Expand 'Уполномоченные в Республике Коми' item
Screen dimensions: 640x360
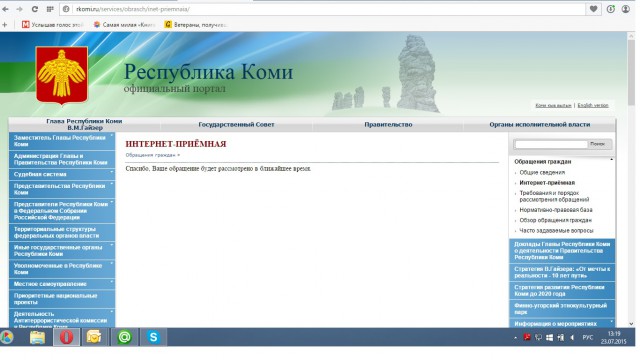62,269
